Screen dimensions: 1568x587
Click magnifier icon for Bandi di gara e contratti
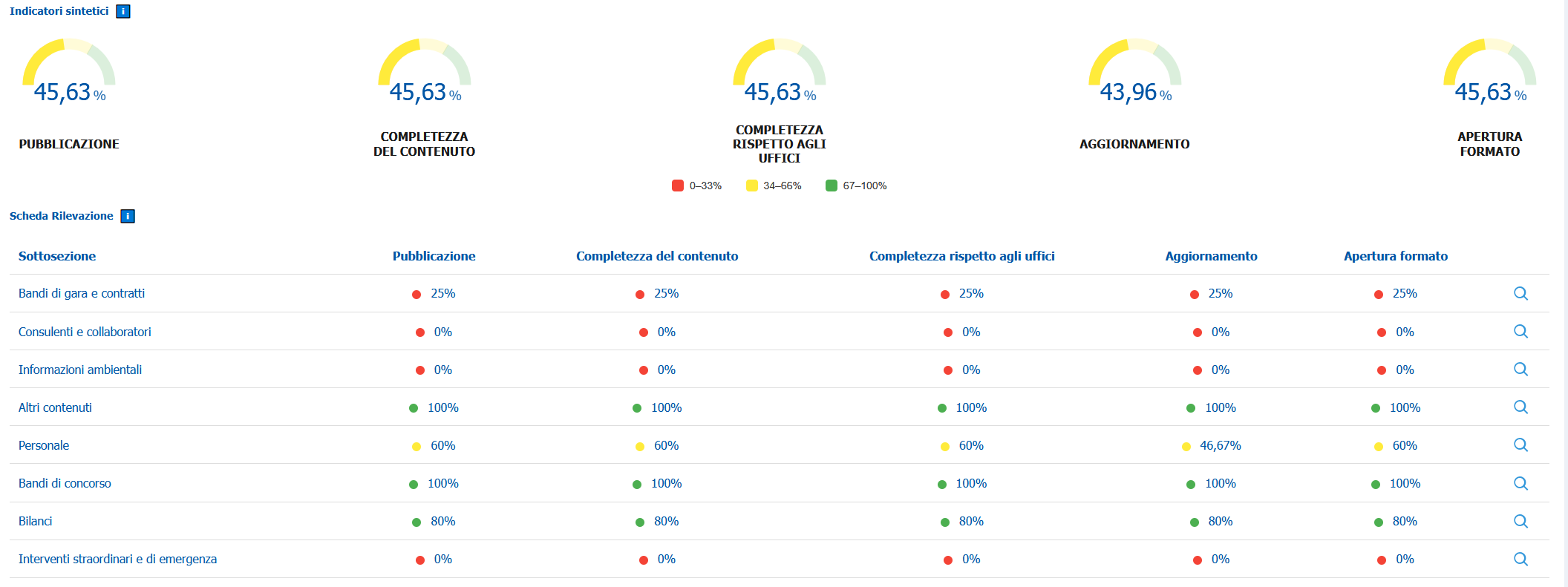pos(1520,293)
